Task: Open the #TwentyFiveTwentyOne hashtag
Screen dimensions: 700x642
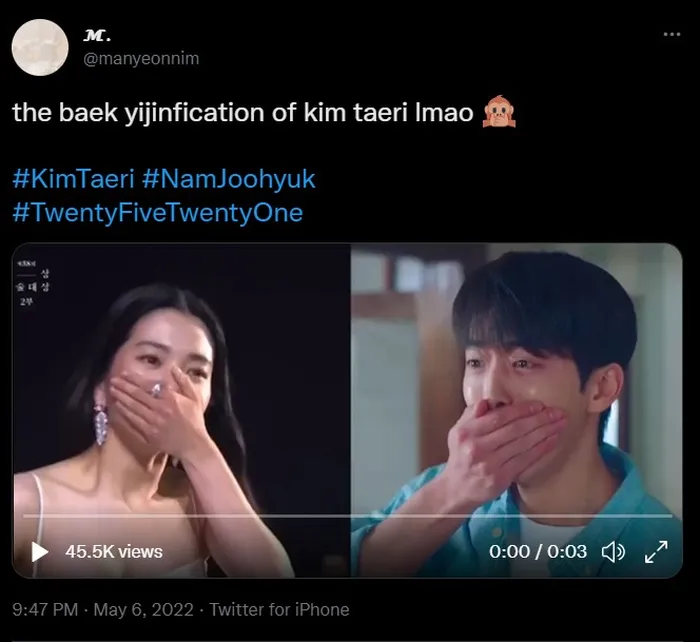Action: tap(157, 213)
